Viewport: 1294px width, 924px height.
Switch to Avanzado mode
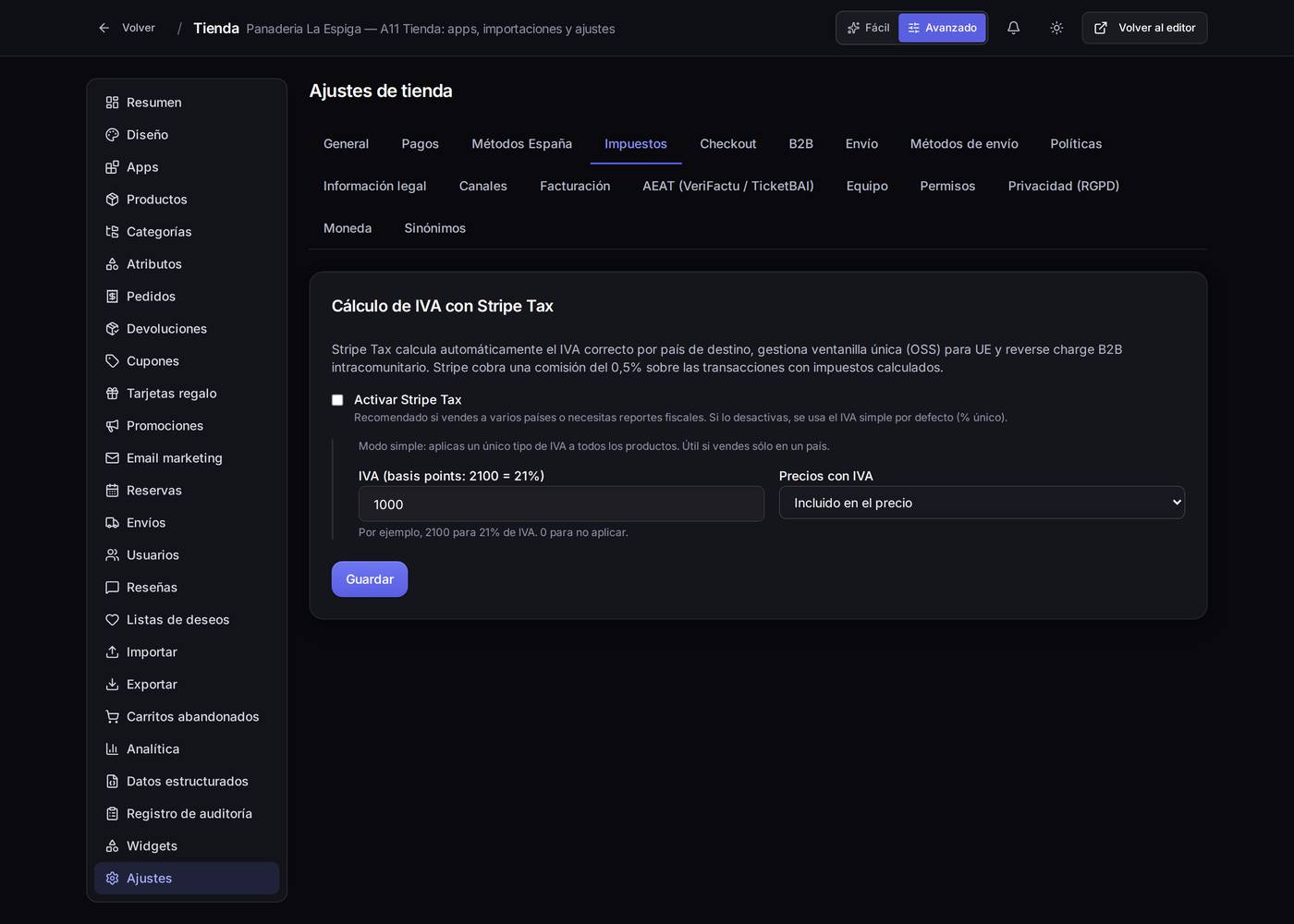click(x=942, y=28)
